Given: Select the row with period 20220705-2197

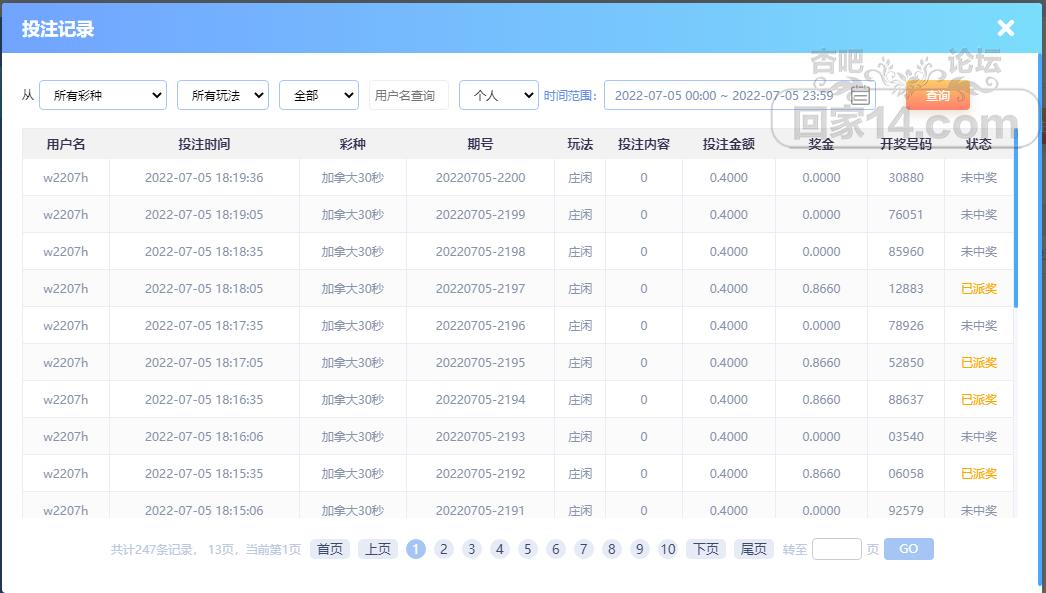Looking at the screenshot, I should (480, 289).
